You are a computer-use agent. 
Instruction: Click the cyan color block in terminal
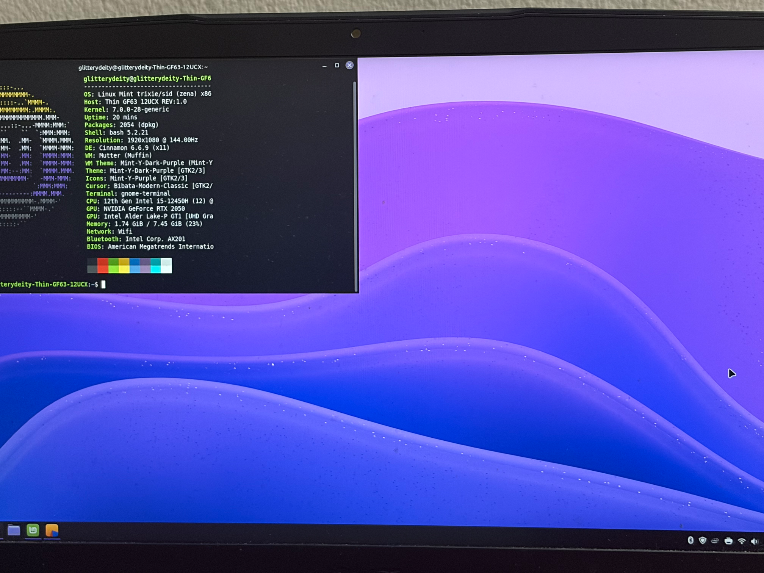156,266
